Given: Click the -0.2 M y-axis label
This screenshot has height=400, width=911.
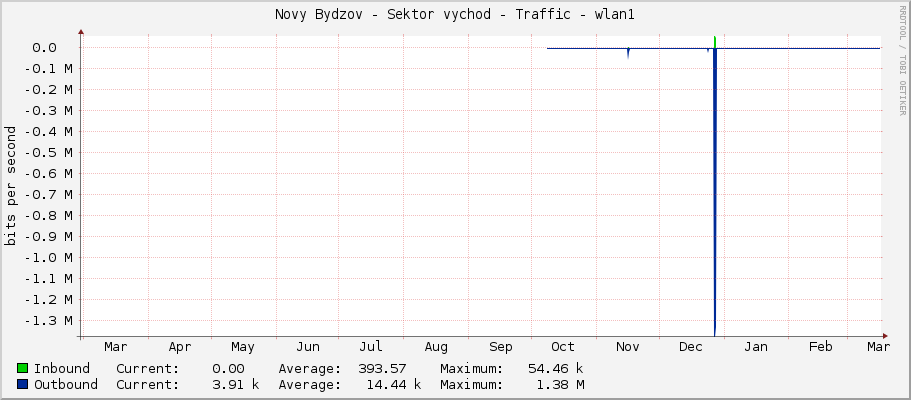Looking at the screenshot, I should pos(48,90).
